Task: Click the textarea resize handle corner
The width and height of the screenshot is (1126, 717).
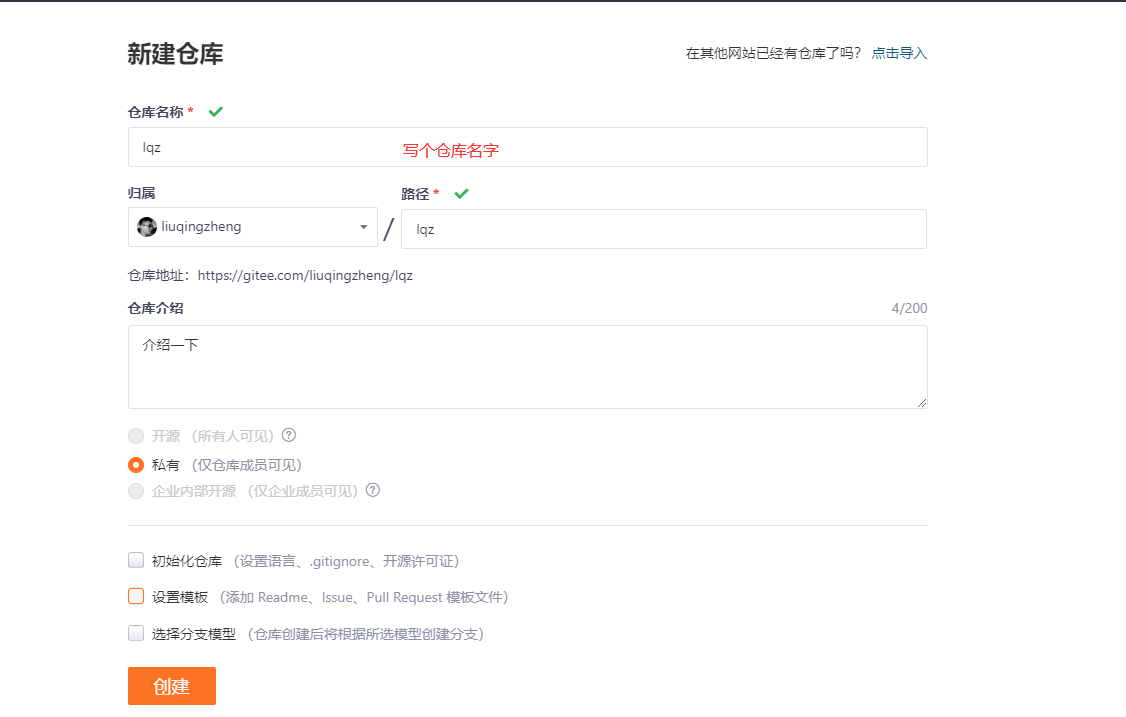Action: [x=921, y=403]
